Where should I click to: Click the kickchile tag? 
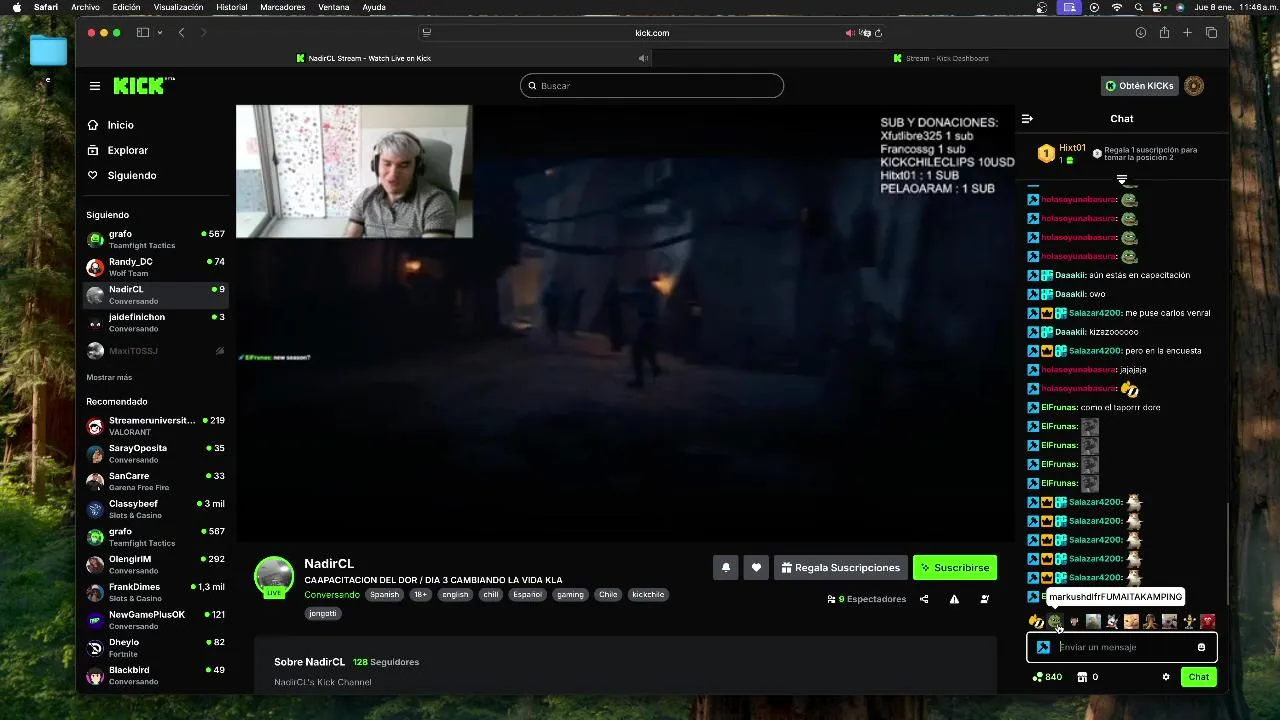648,594
